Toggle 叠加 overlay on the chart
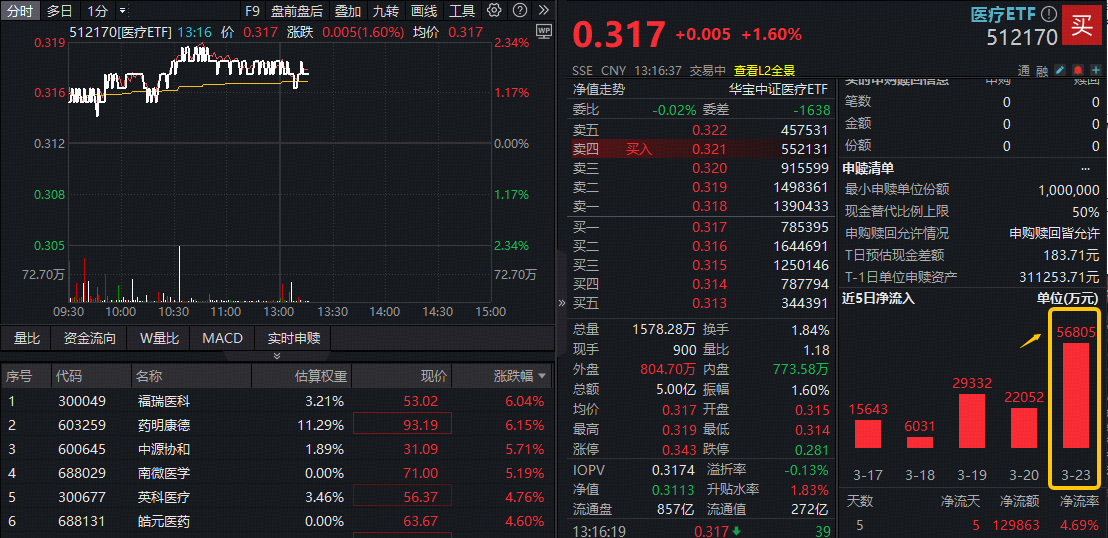The image size is (1108, 538). (x=347, y=11)
